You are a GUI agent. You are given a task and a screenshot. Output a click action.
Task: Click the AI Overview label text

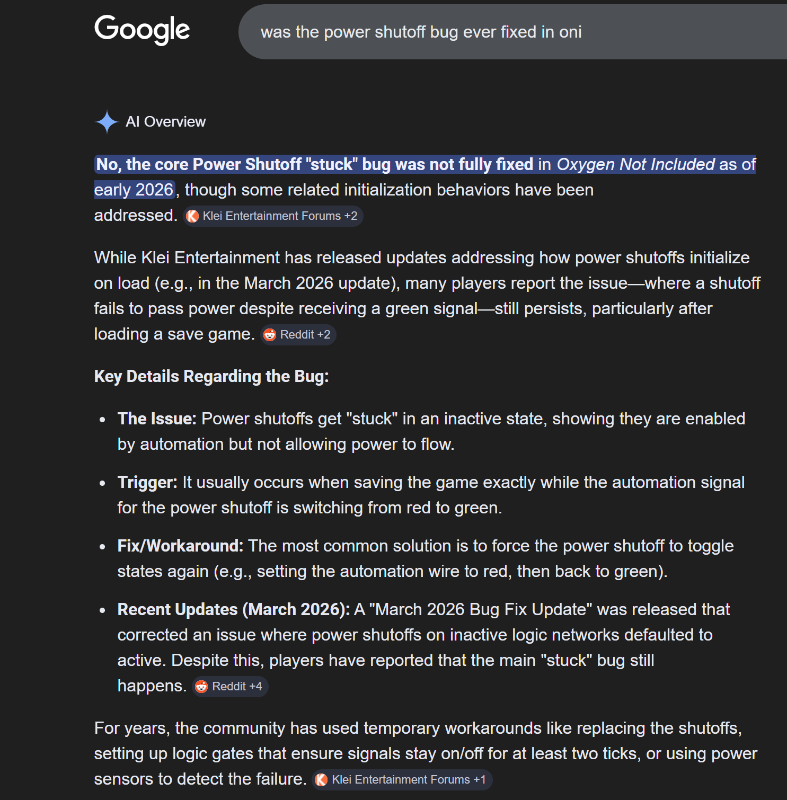point(165,122)
